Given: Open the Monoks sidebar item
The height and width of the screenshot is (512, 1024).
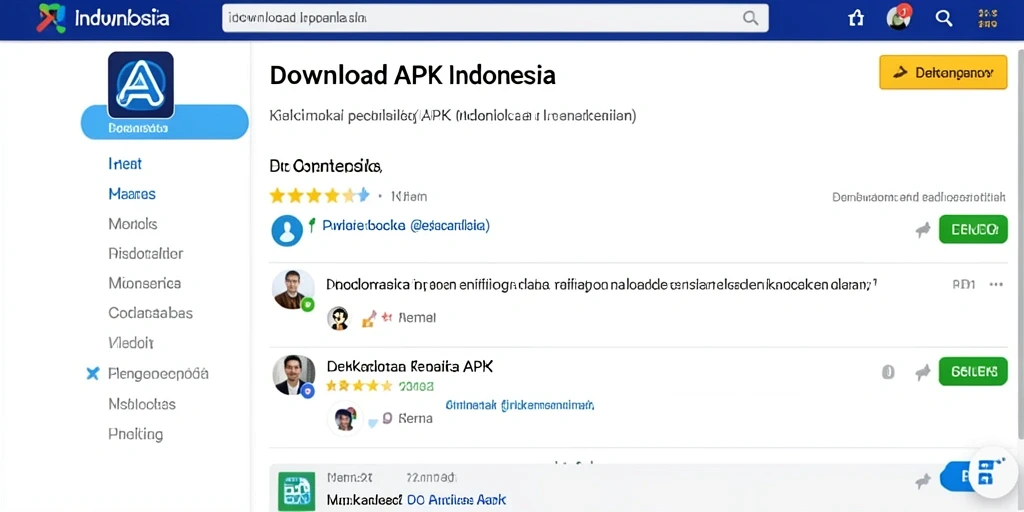Looking at the screenshot, I should [x=133, y=223].
